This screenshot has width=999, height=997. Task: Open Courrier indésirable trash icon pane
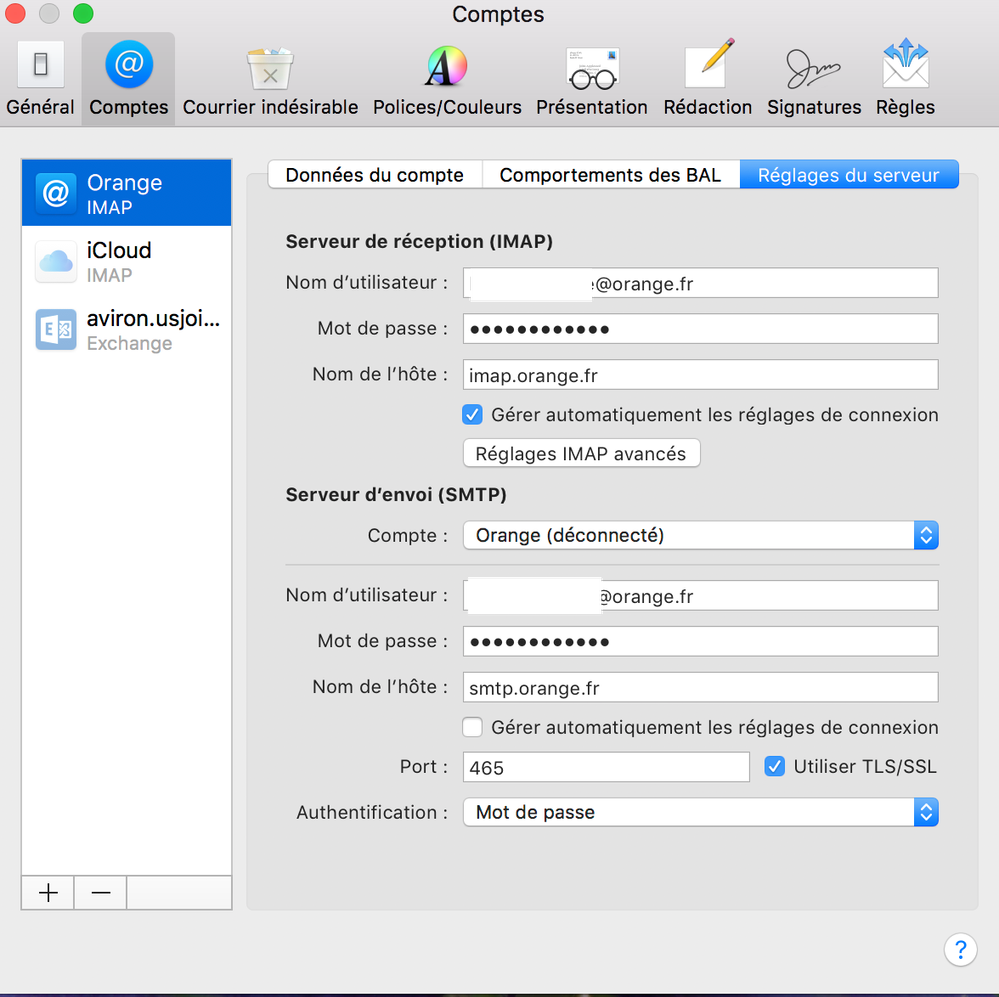tap(270, 78)
